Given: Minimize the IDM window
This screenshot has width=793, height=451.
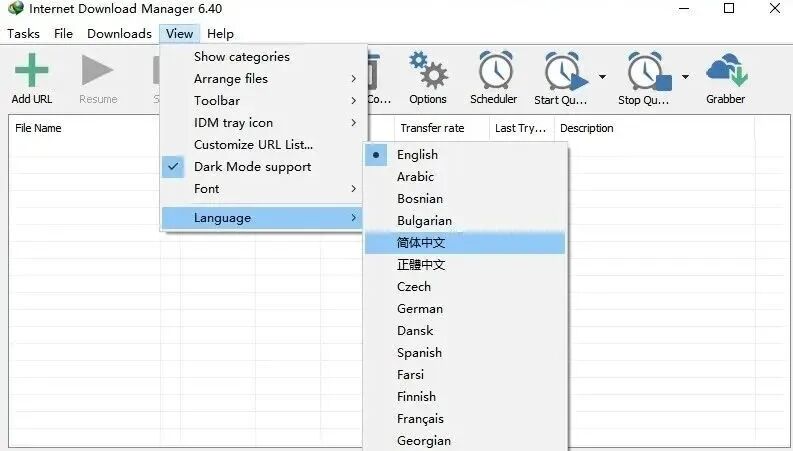Looking at the screenshot, I should point(684,9).
